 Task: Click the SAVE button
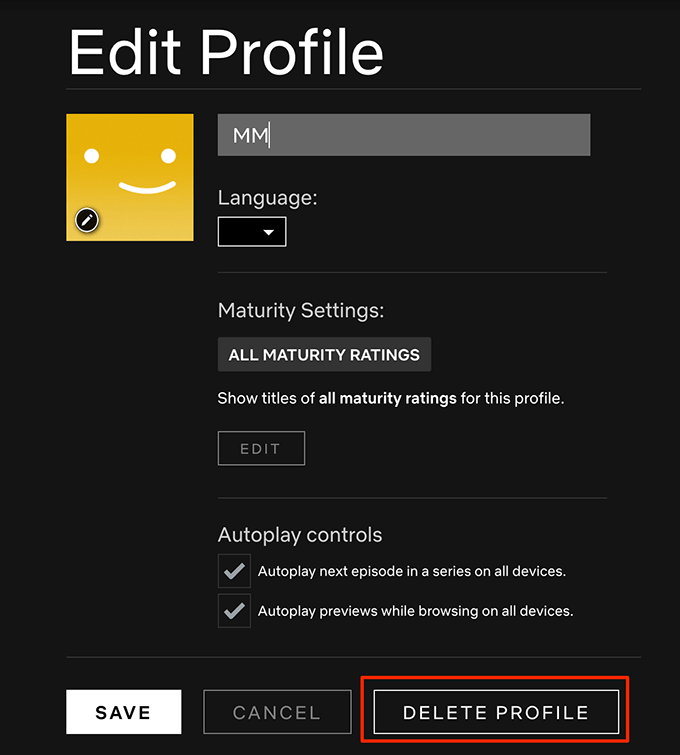tap(124, 712)
